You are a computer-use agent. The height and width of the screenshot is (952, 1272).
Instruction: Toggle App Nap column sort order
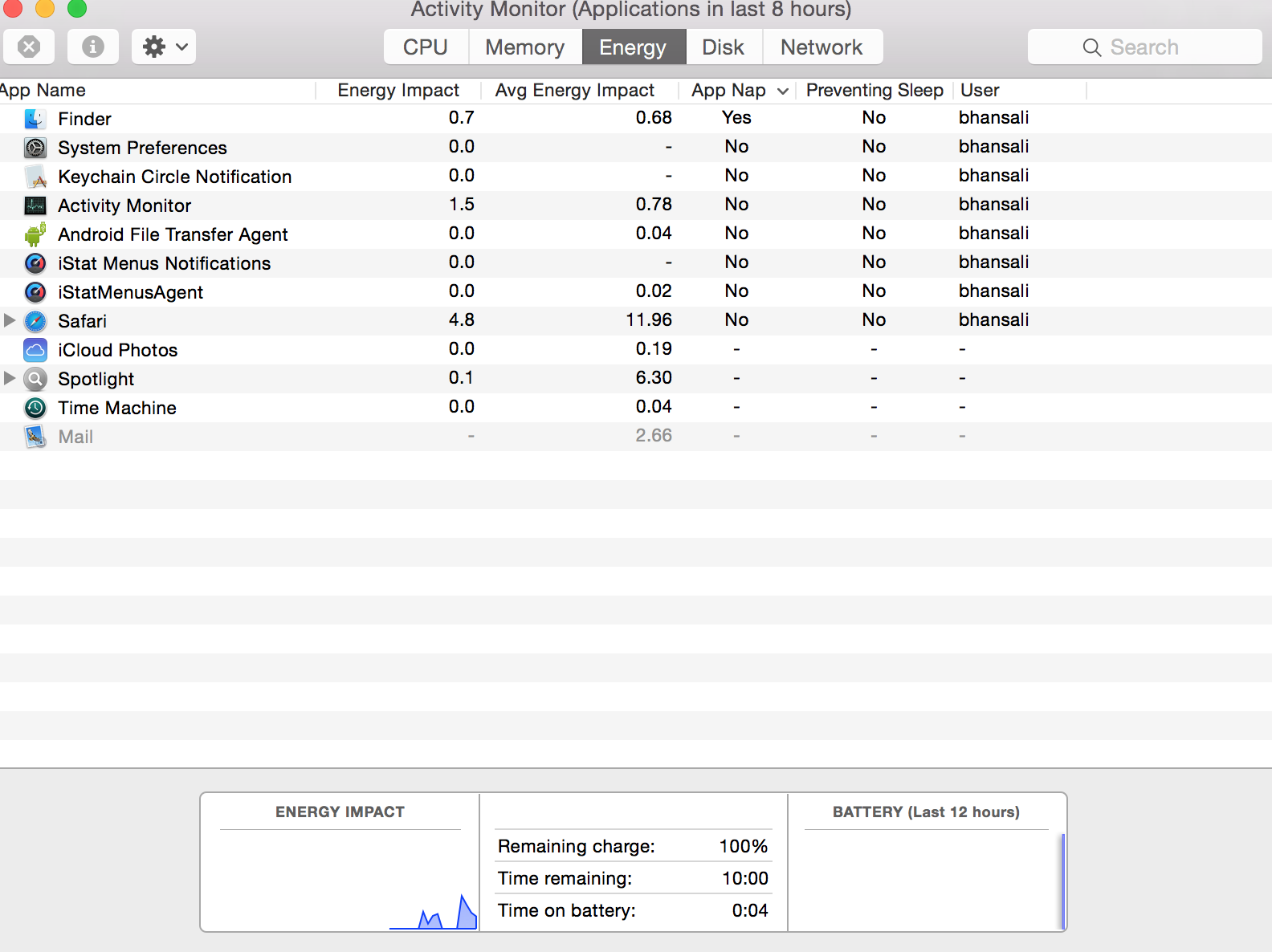(x=737, y=90)
